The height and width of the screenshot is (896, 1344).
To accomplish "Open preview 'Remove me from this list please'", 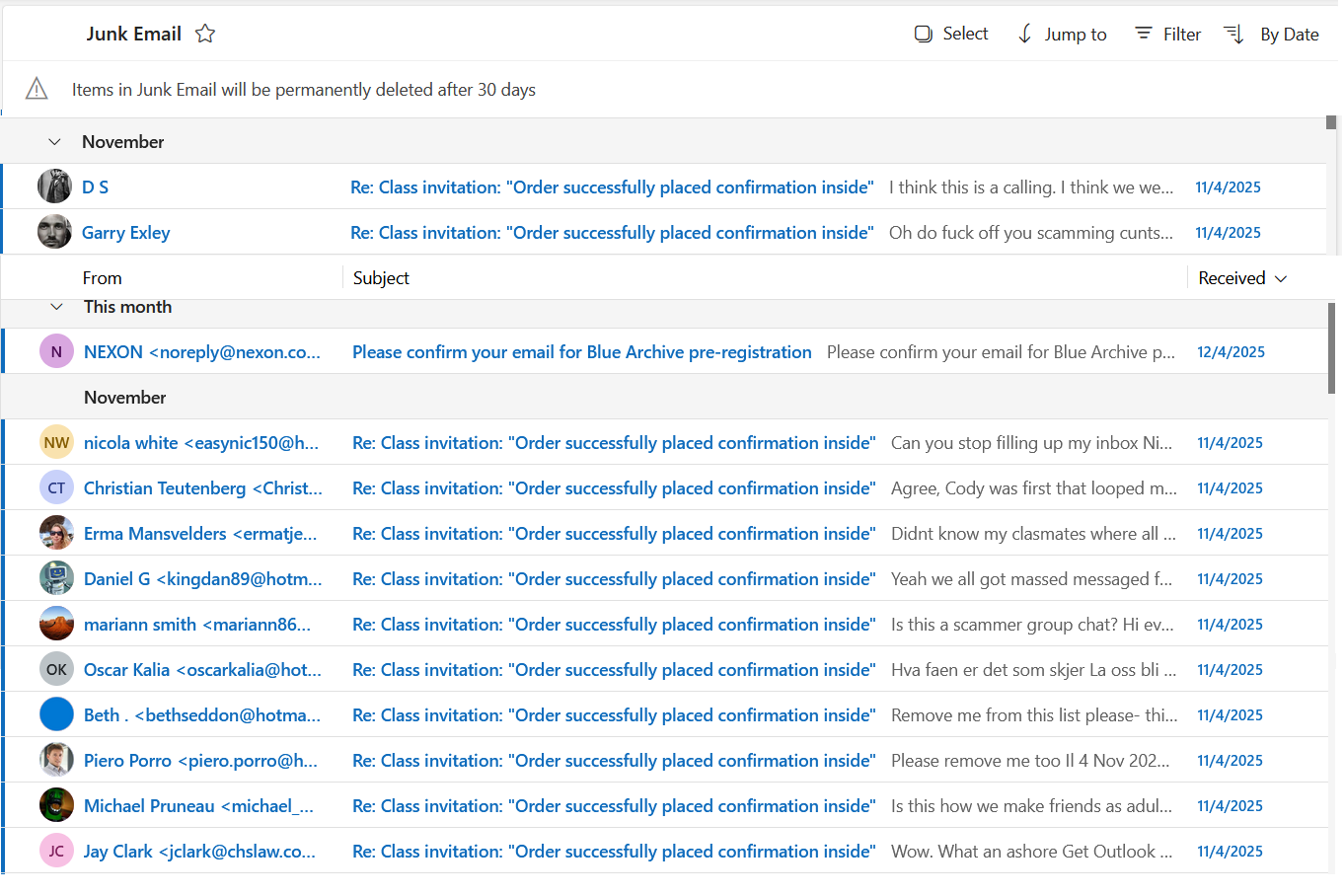I will (1034, 715).
